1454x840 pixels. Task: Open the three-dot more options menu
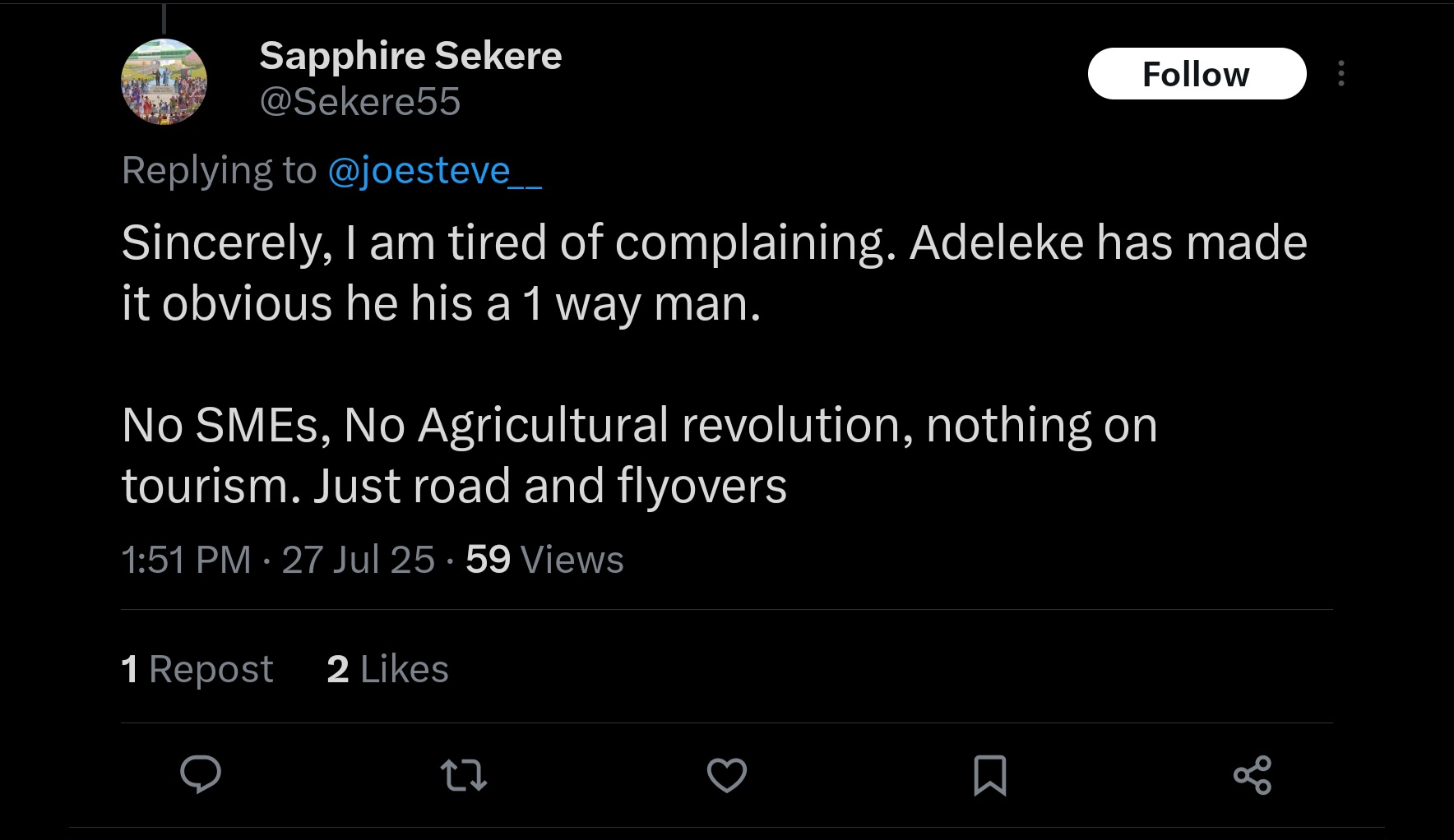click(1341, 73)
